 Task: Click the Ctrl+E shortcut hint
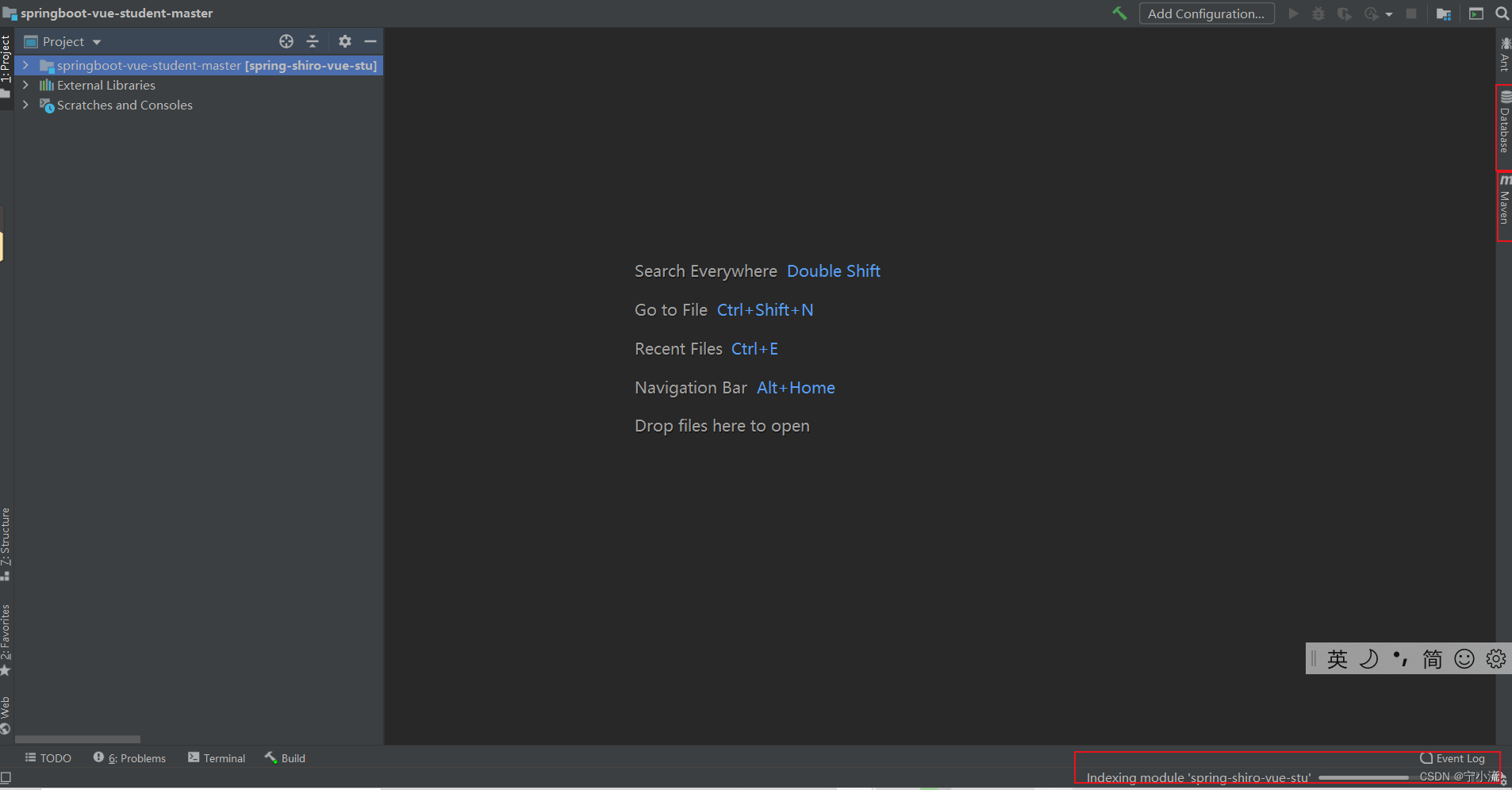pyautogui.click(x=754, y=349)
